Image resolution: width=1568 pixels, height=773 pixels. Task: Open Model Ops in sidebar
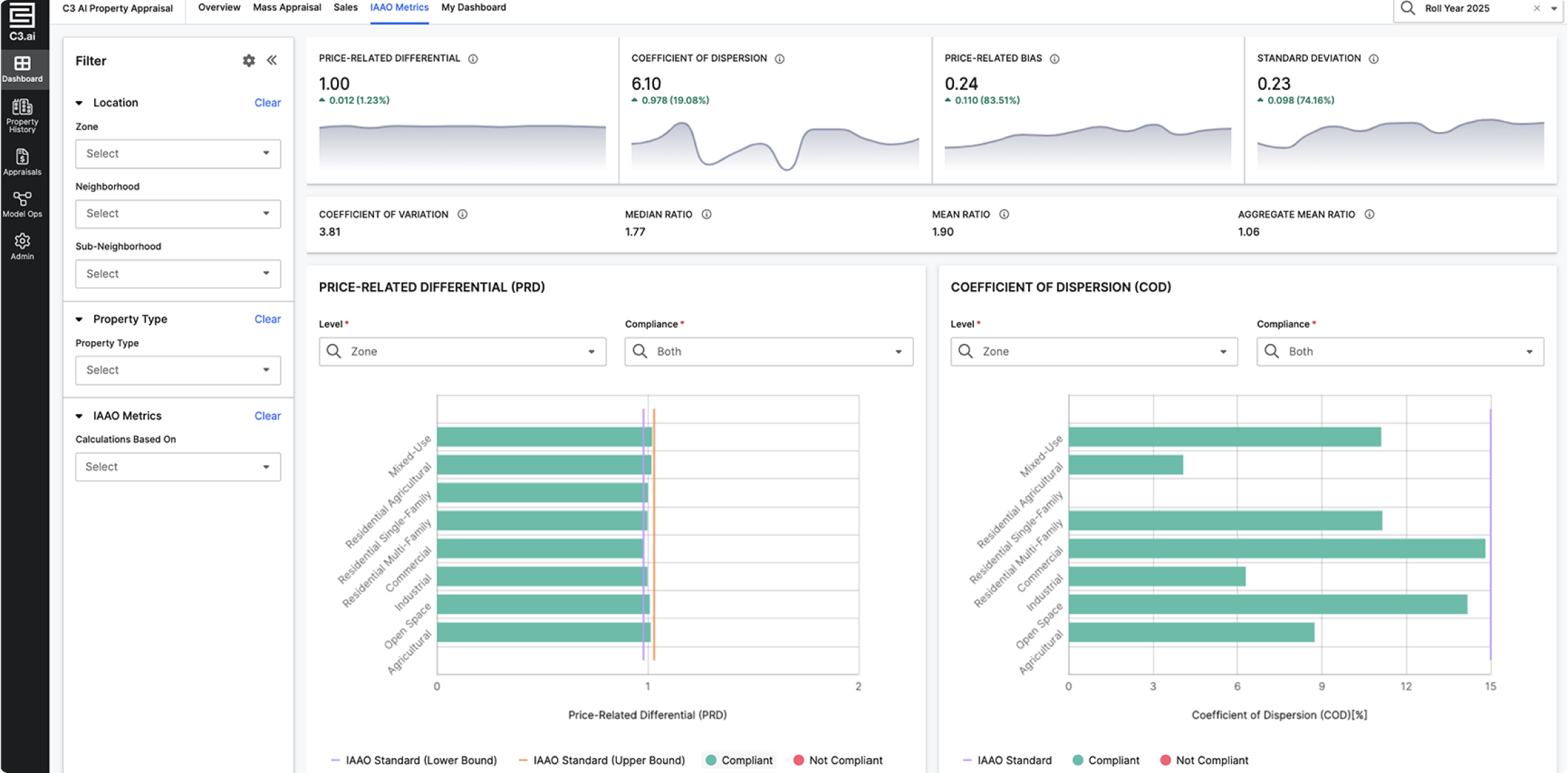pos(22,204)
